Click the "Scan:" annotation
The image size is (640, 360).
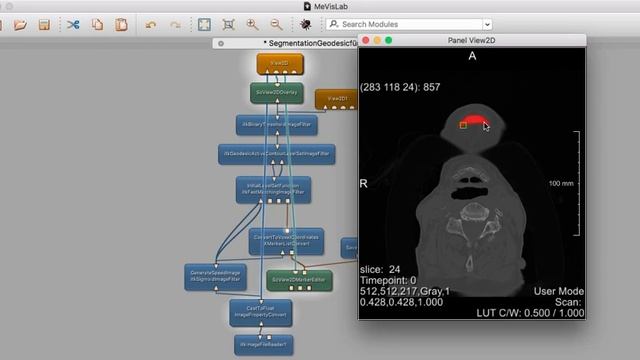[x=568, y=302]
